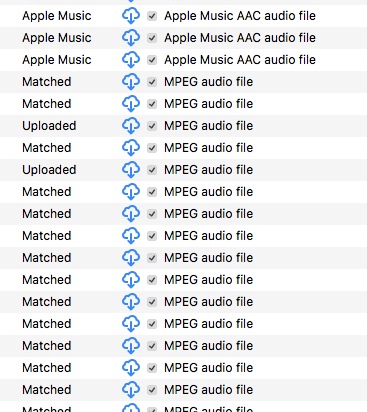Image resolution: width=367 pixels, height=412 pixels.
Task: Click download cloud icon in the lower Uploaded row
Action: (x=131, y=170)
